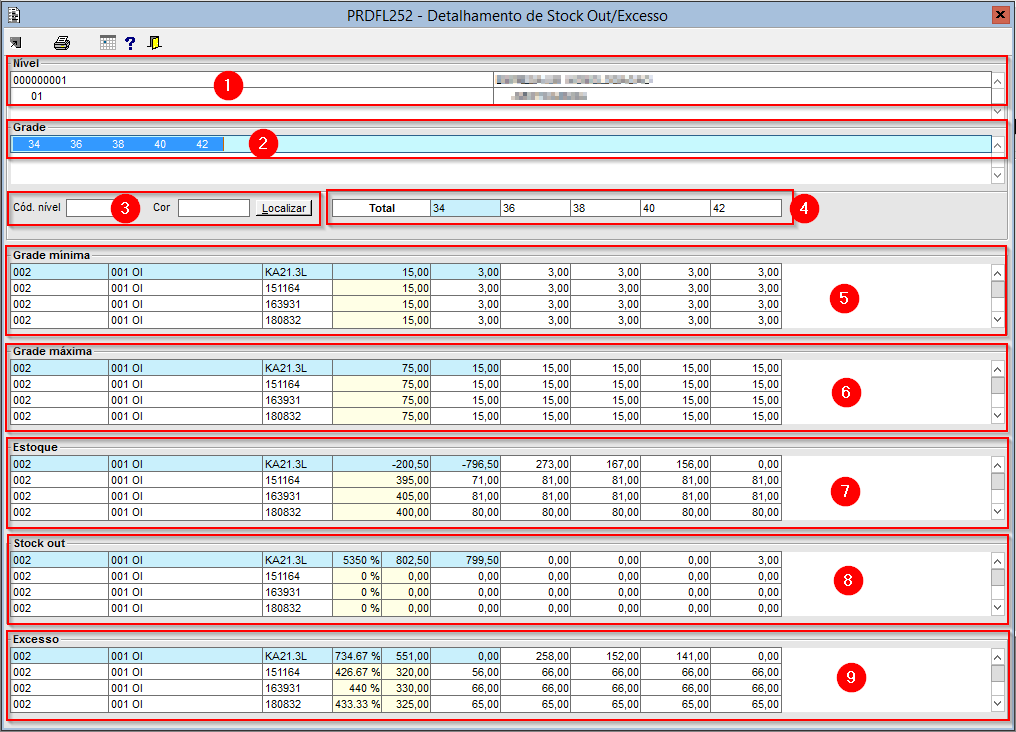Click the Grade mínima scrollbar thumb
The height and width of the screenshot is (732, 1016).
998,289
